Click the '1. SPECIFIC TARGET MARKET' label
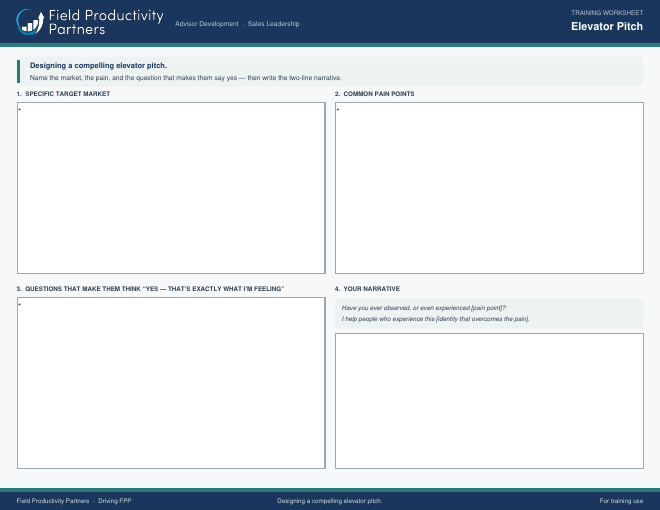 point(64,94)
